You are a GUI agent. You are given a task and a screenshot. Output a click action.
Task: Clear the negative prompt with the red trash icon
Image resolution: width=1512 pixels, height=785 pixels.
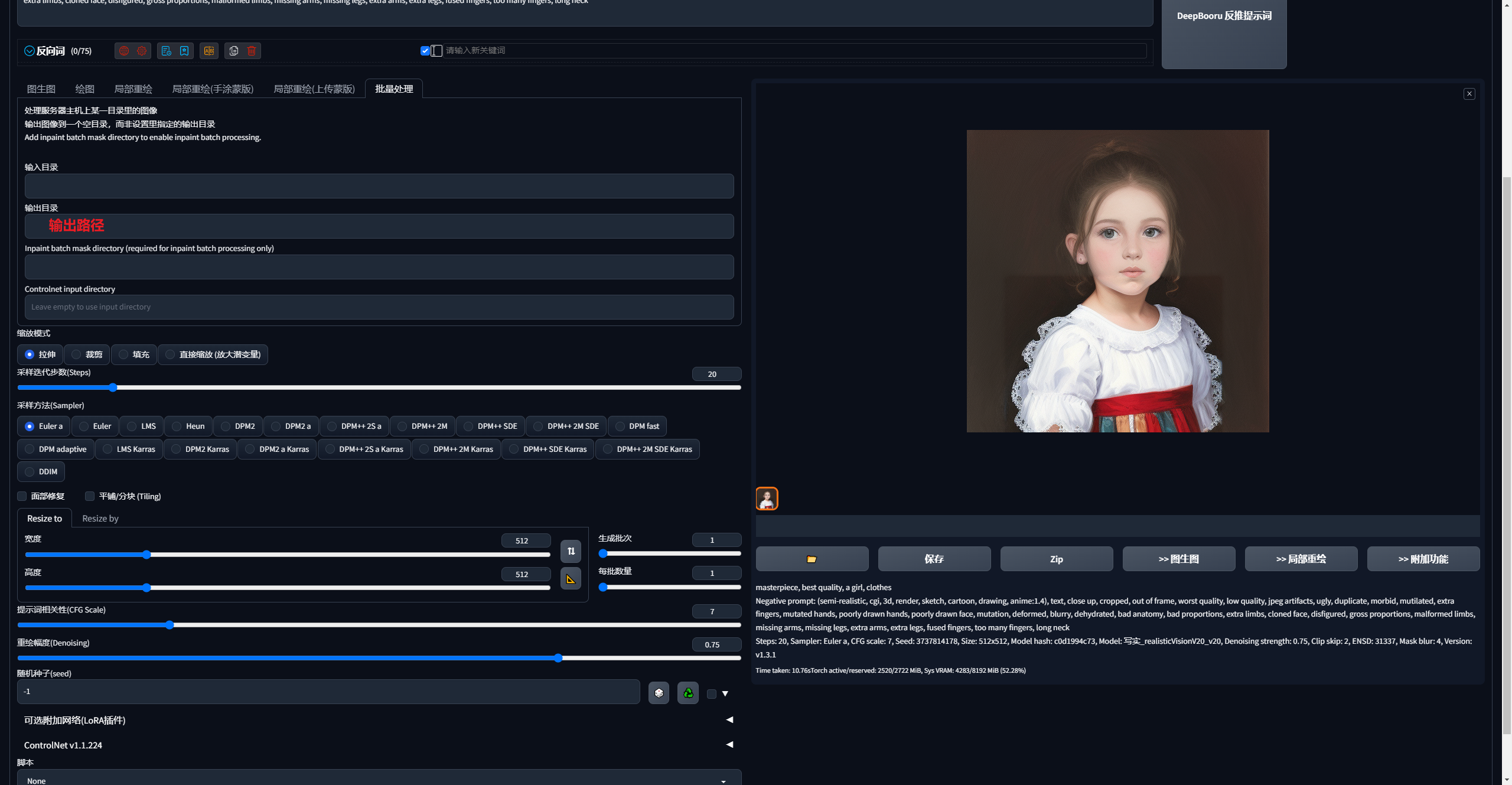[x=252, y=51]
